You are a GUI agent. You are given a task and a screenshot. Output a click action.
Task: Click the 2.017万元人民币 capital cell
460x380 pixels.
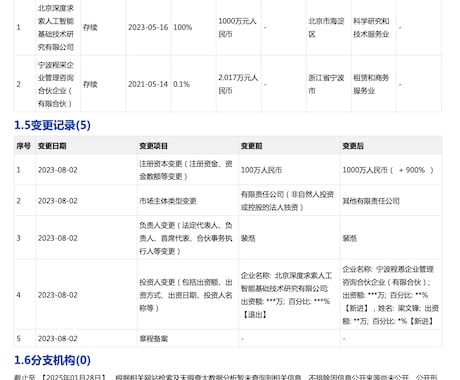[238, 84]
